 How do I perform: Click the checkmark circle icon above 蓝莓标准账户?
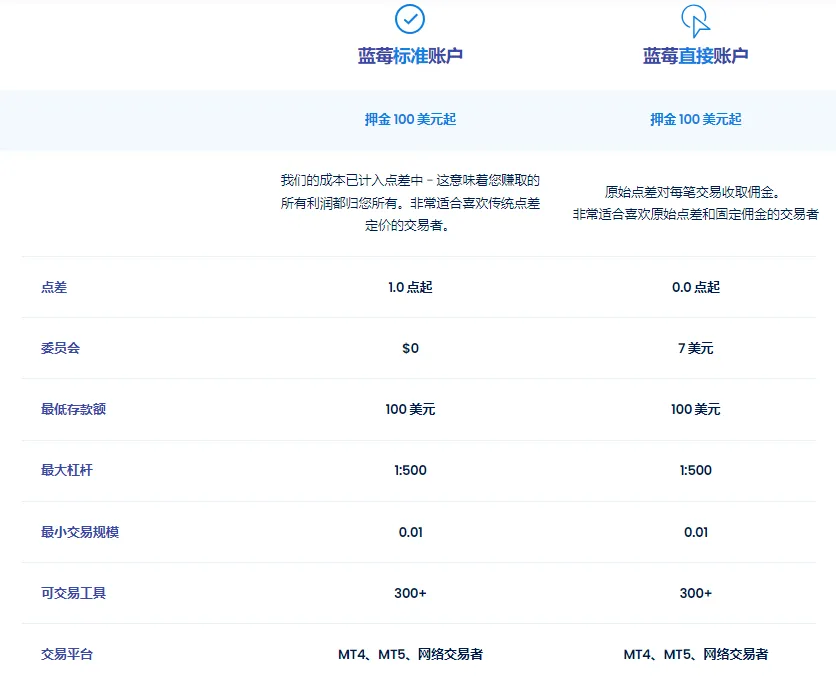409,19
